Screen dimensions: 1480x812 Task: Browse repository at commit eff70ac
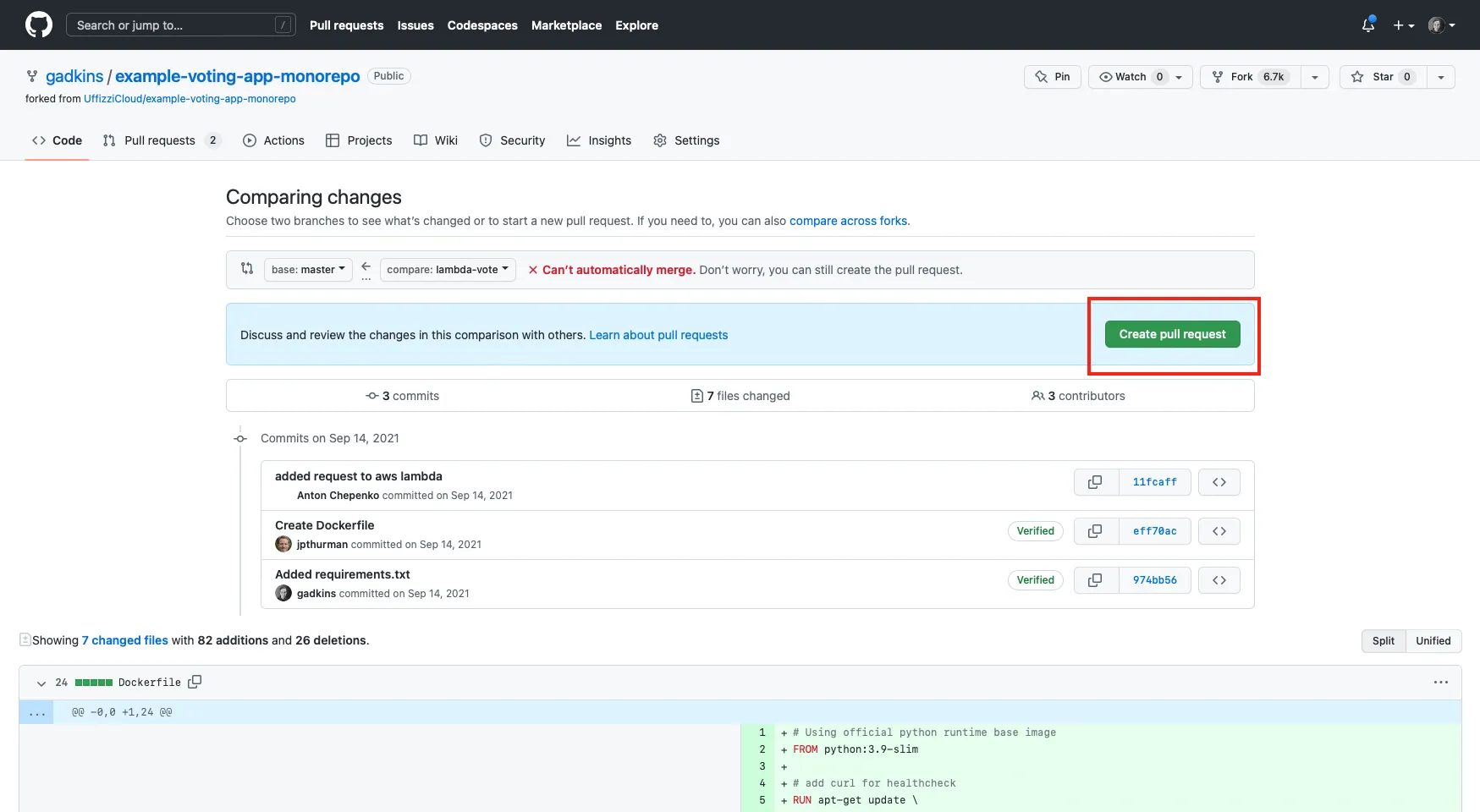(1219, 531)
